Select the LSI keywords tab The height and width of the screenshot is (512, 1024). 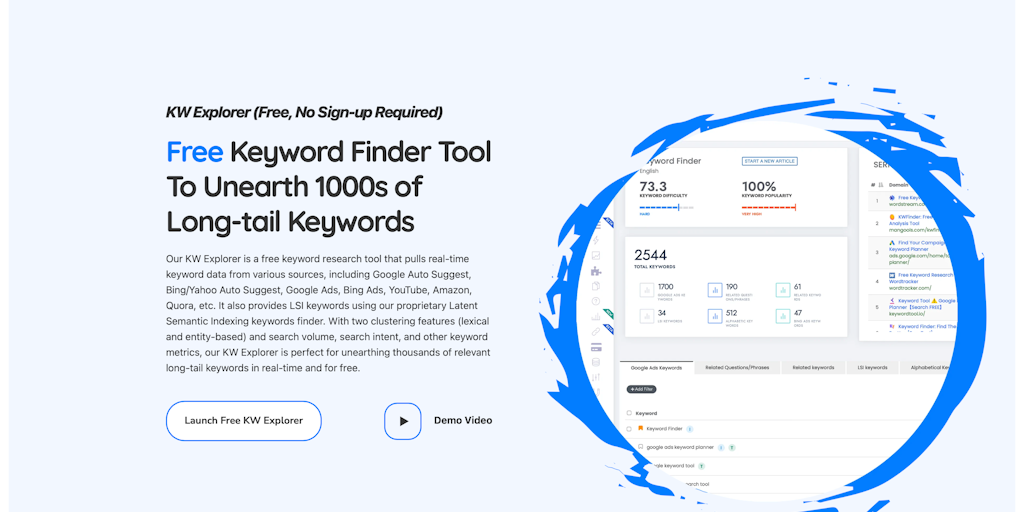[872, 368]
